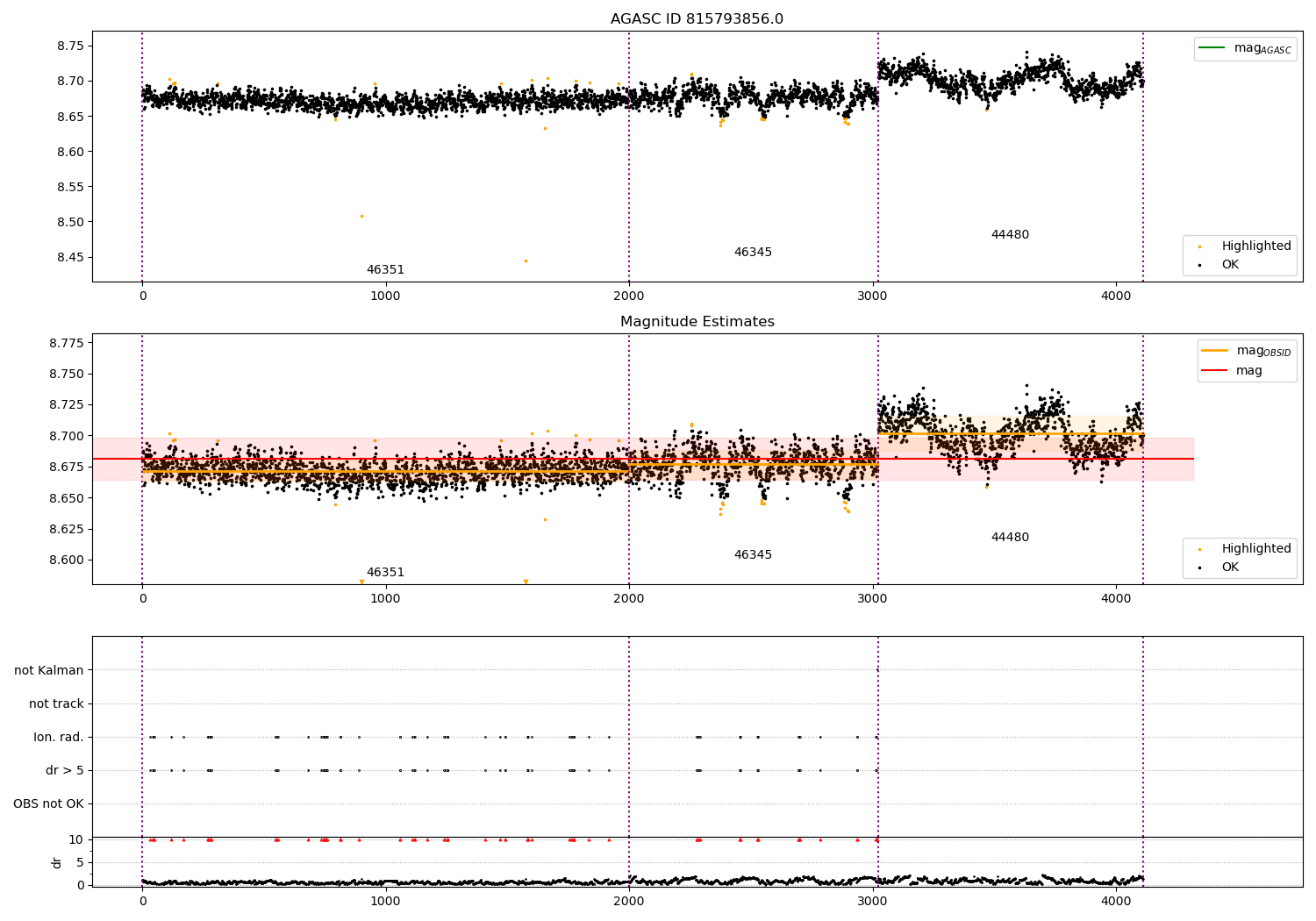Click obsid label '44480' in Magnitude Estimates plot
The width and height of the screenshot is (1316, 921).
pos(1010,538)
